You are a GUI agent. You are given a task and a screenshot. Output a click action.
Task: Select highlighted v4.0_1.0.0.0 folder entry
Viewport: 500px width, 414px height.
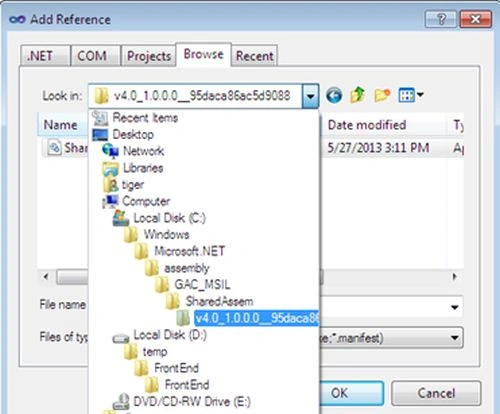pyautogui.click(x=257, y=318)
